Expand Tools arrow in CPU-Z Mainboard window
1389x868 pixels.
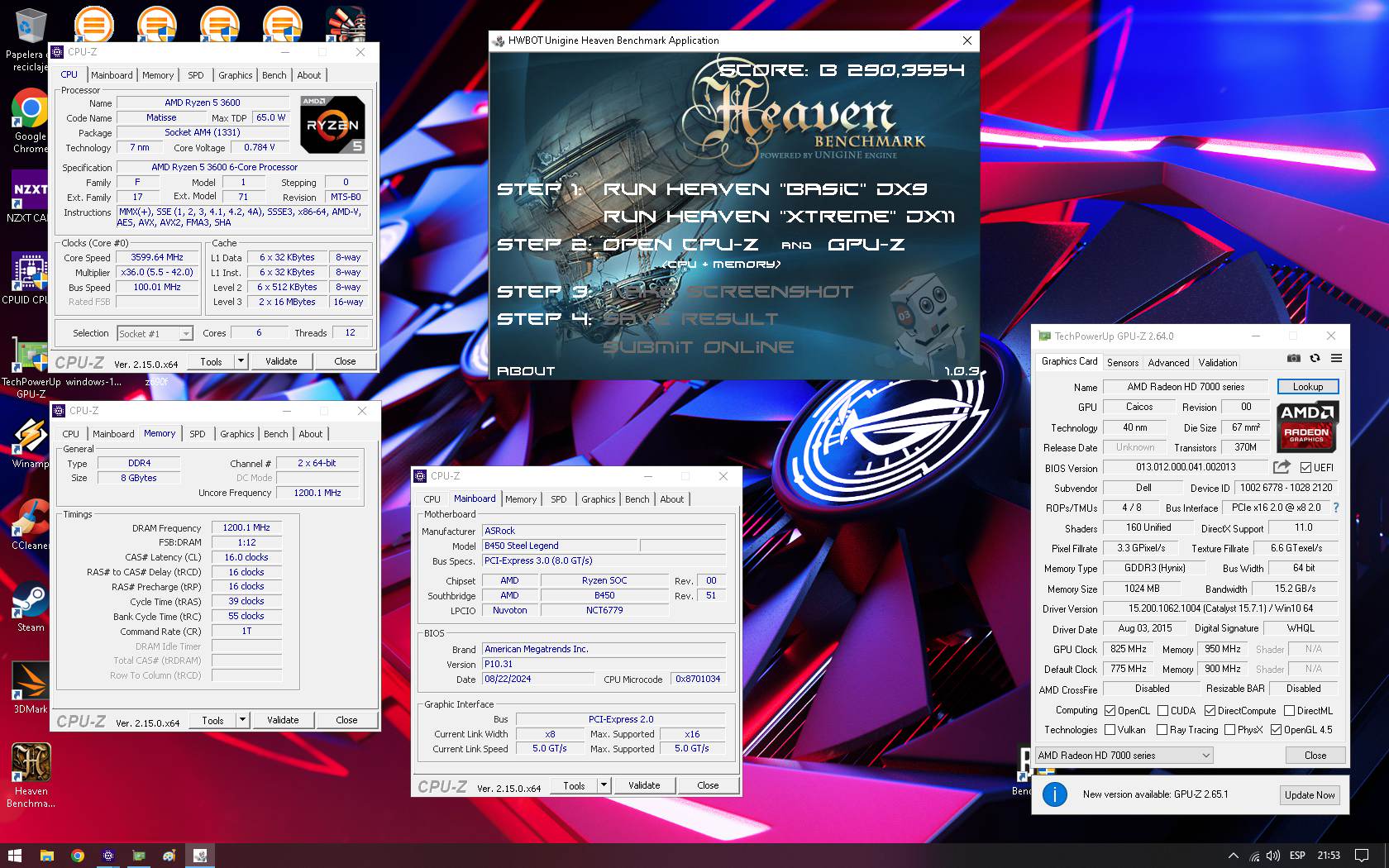click(604, 785)
